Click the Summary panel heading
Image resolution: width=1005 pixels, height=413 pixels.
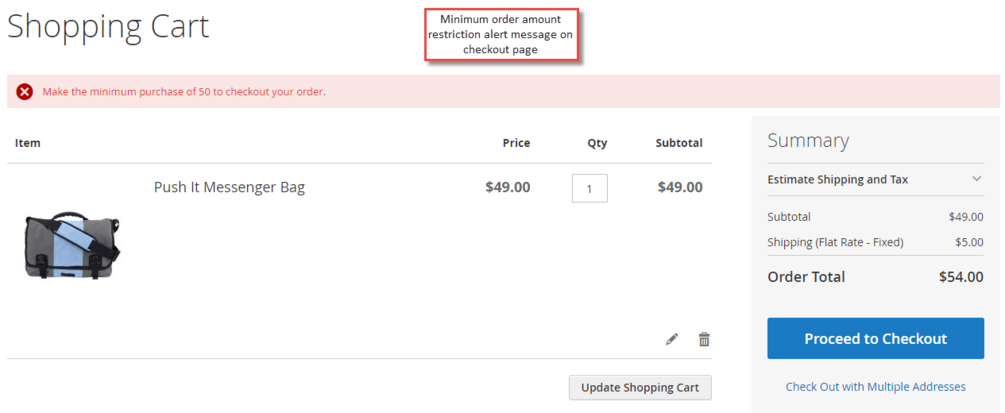pyautogui.click(x=808, y=140)
